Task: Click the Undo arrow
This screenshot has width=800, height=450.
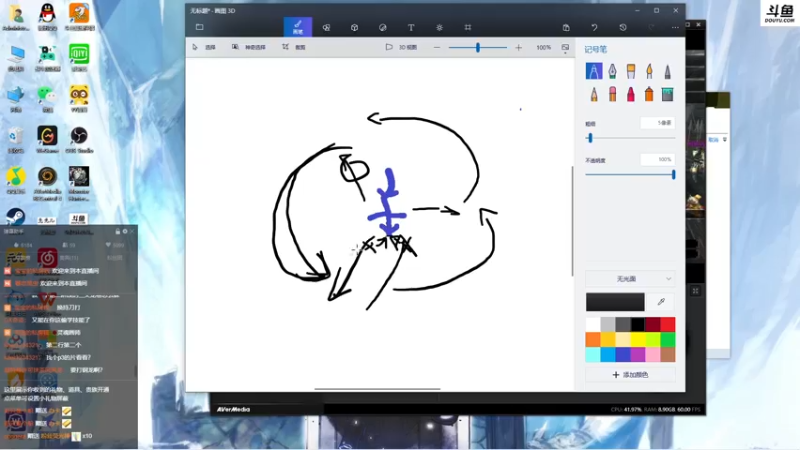Action: pyautogui.click(x=594, y=28)
